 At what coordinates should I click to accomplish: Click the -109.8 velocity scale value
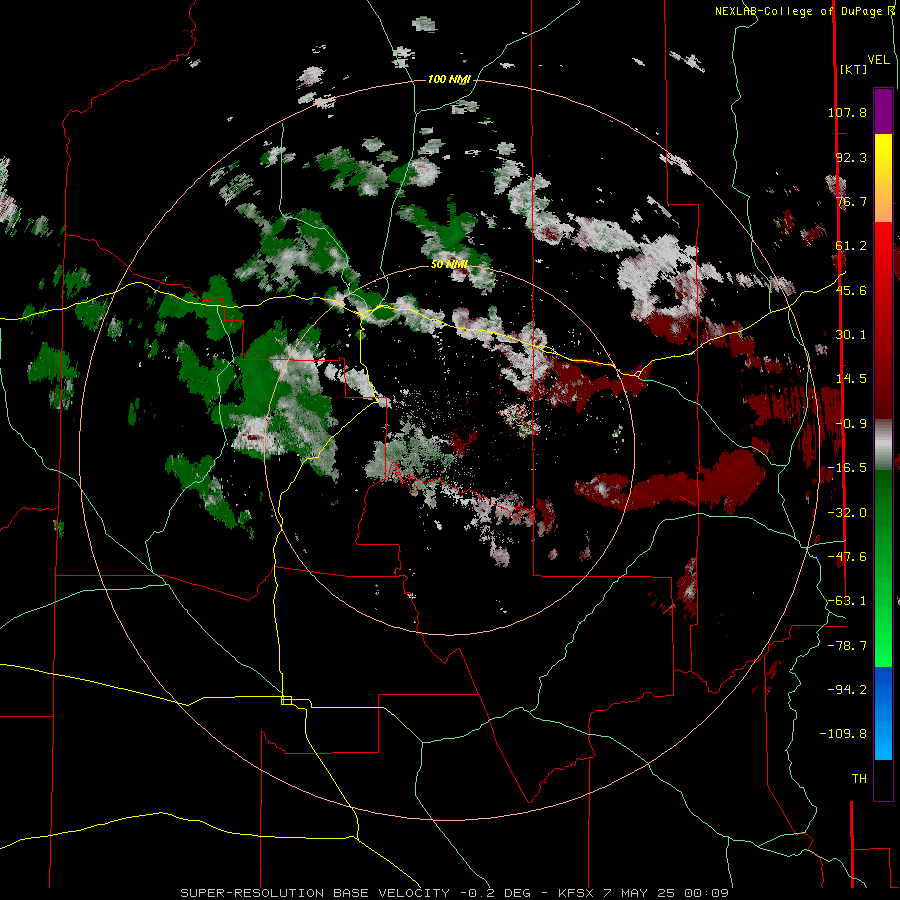click(843, 734)
